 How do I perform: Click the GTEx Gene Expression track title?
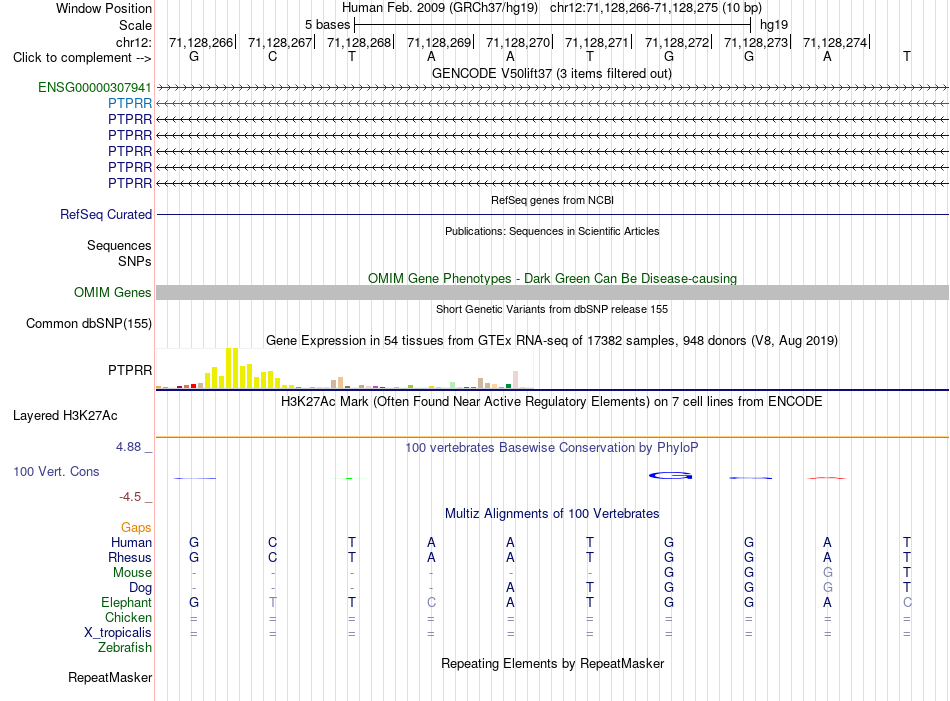pyautogui.click(x=552, y=341)
